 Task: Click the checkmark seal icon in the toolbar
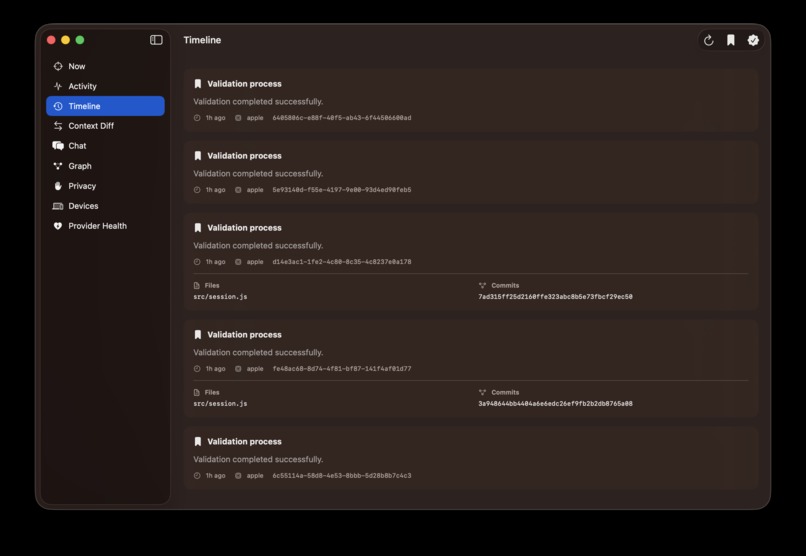point(753,40)
